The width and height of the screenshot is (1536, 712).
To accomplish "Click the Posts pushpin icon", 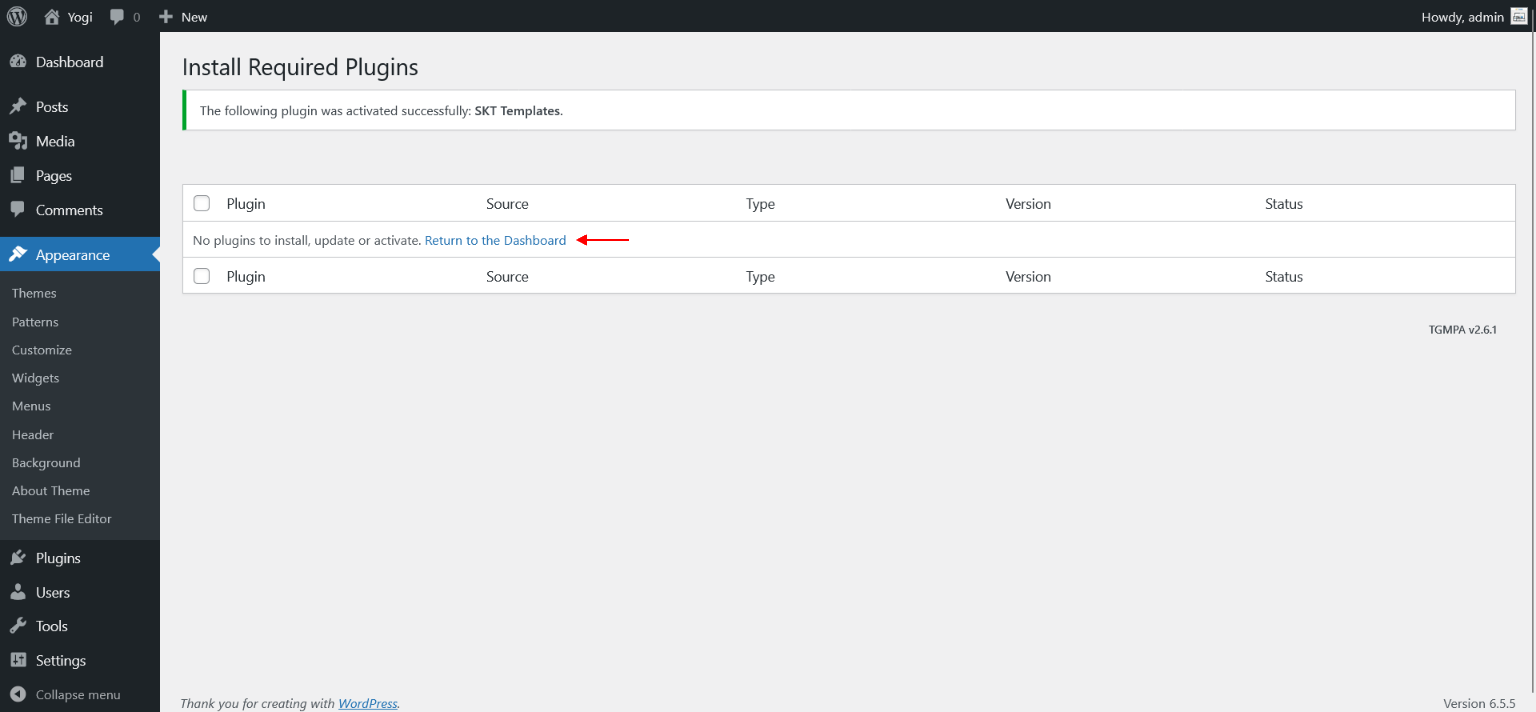I will [x=18, y=107].
